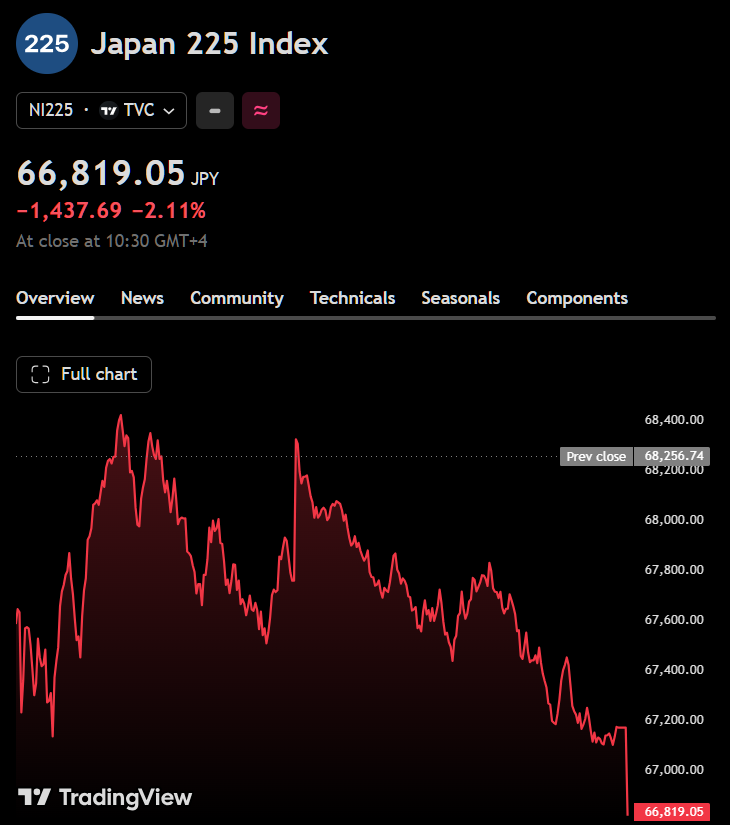
Task: Click the blue 225 index logo
Action: tap(47, 44)
